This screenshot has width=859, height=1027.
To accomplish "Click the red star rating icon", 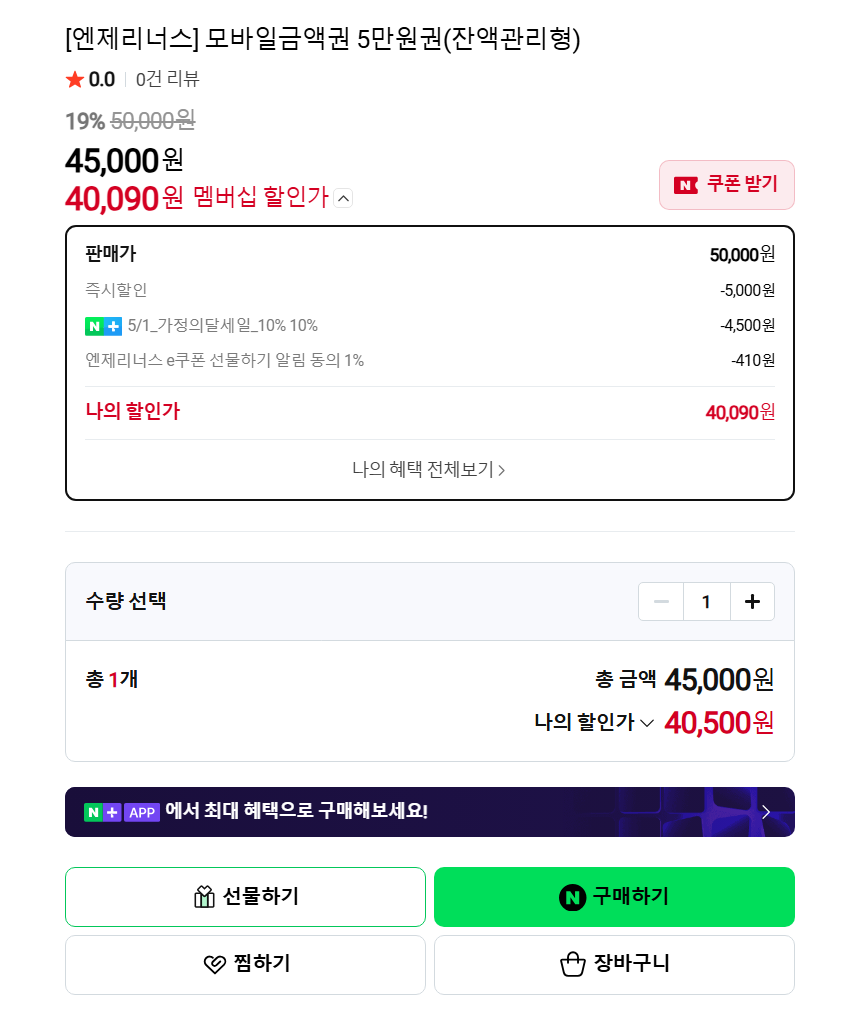I will click(x=75, y=77).
